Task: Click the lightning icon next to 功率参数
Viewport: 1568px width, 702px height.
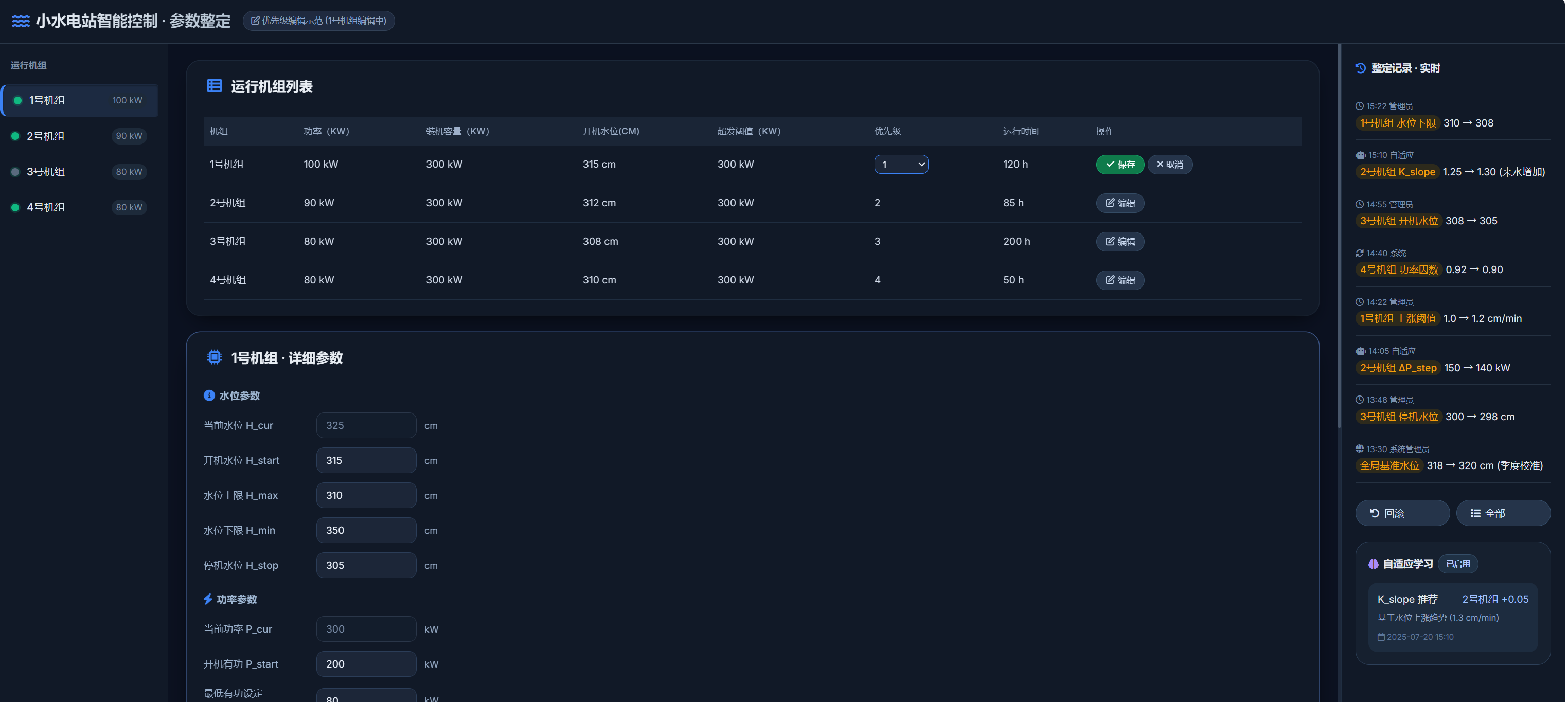Action: click(207, 599)
